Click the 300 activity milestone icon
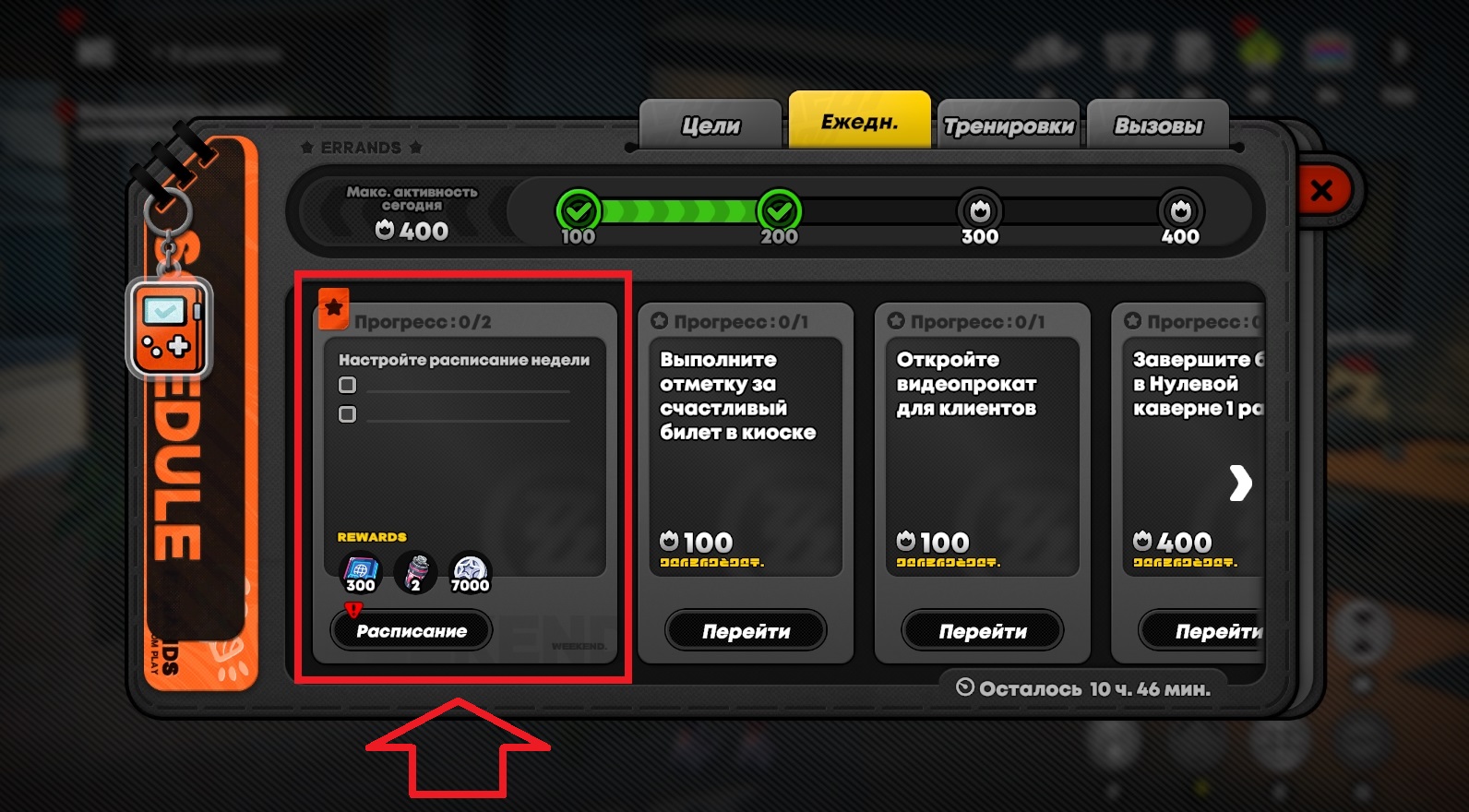Image resolution: width=1469 pixels, height=812 pixels. [x=980, y=211]
